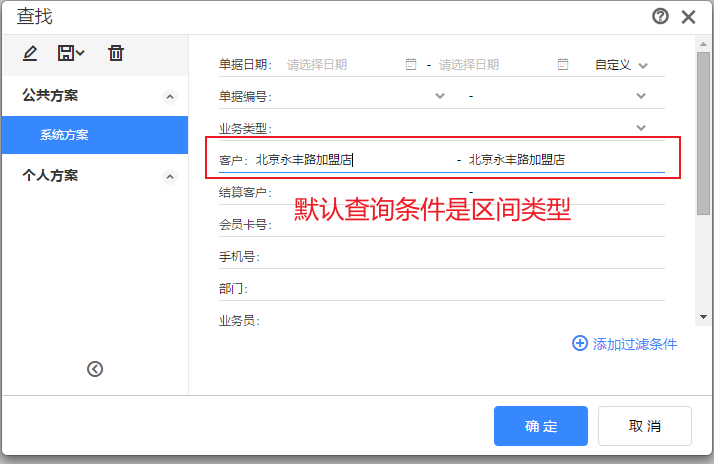
Task: Close the 查找 dialog
Action: 688,17
